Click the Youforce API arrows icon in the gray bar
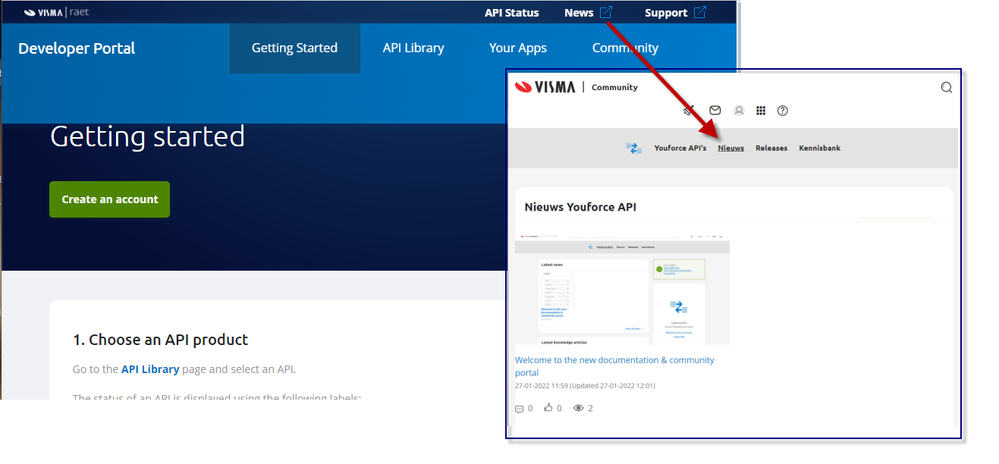The height and width of the screenshot is (464, 999). click(x=633, y=148)
